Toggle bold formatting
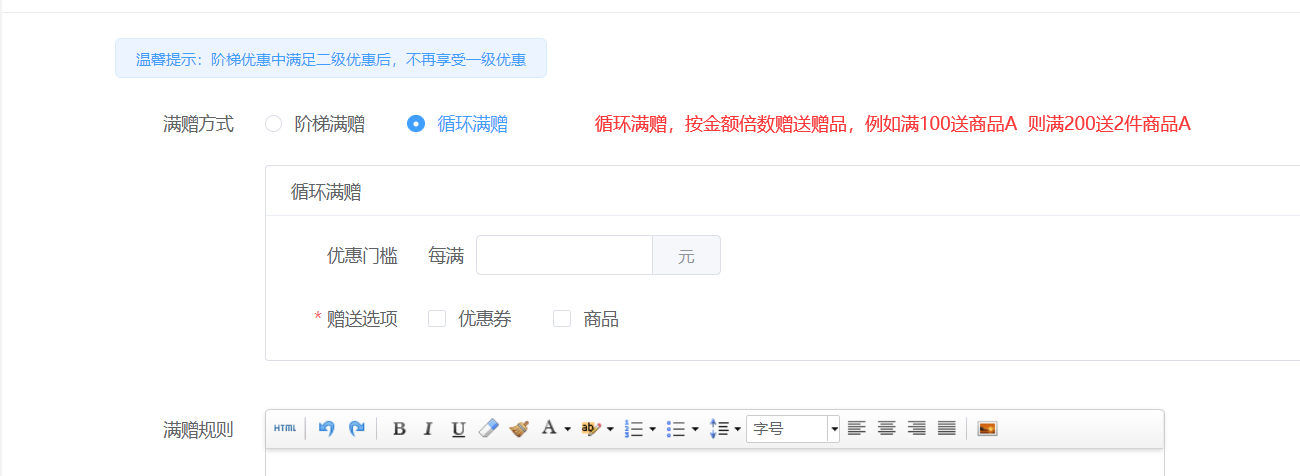Image resolution: width=1300 pixels, height=476 pixels. coord(399,429)
